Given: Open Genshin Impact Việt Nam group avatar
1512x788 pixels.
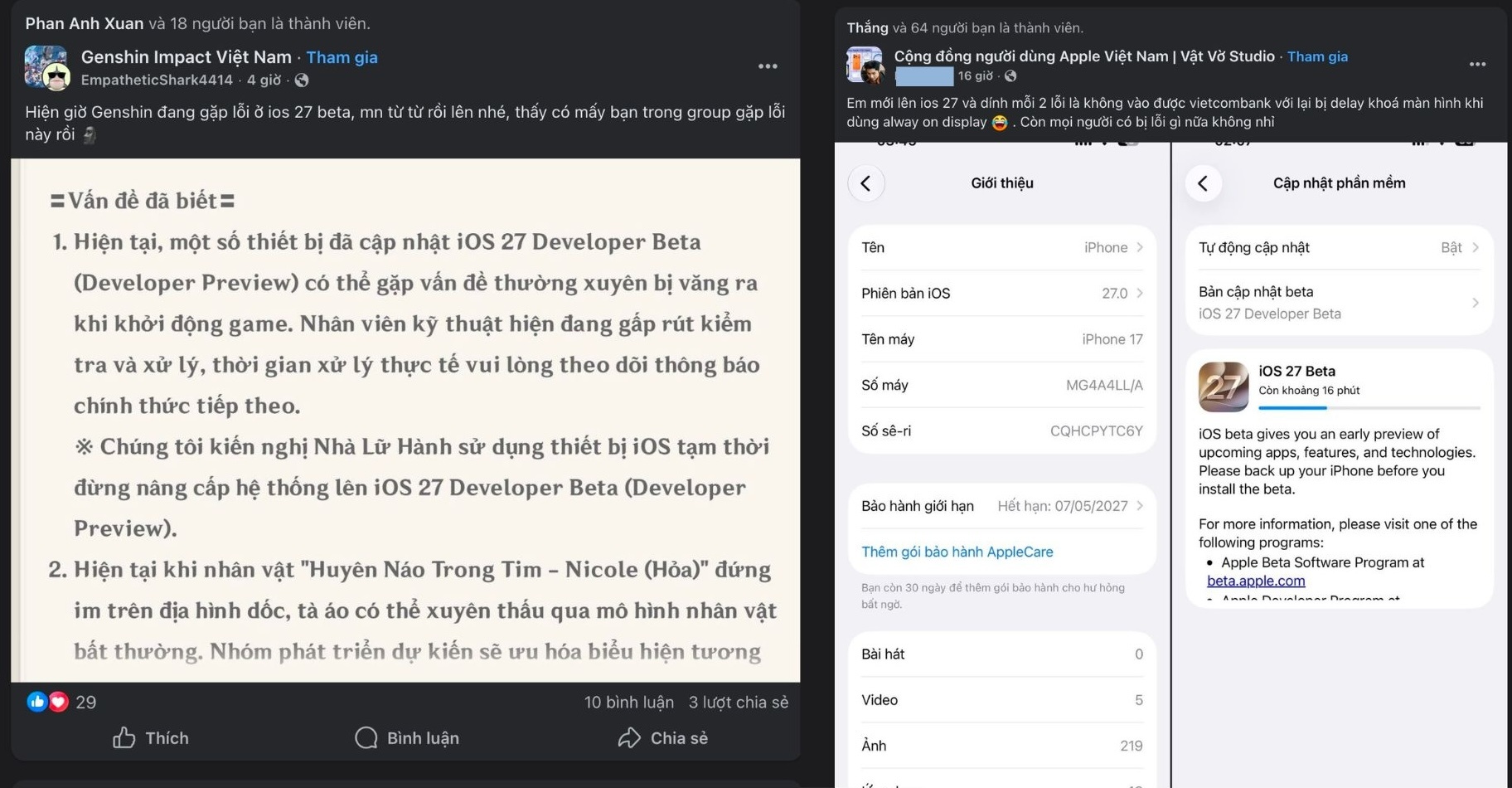Looking at the screenshot, I should pyautogui.click(x=46, y=67).
